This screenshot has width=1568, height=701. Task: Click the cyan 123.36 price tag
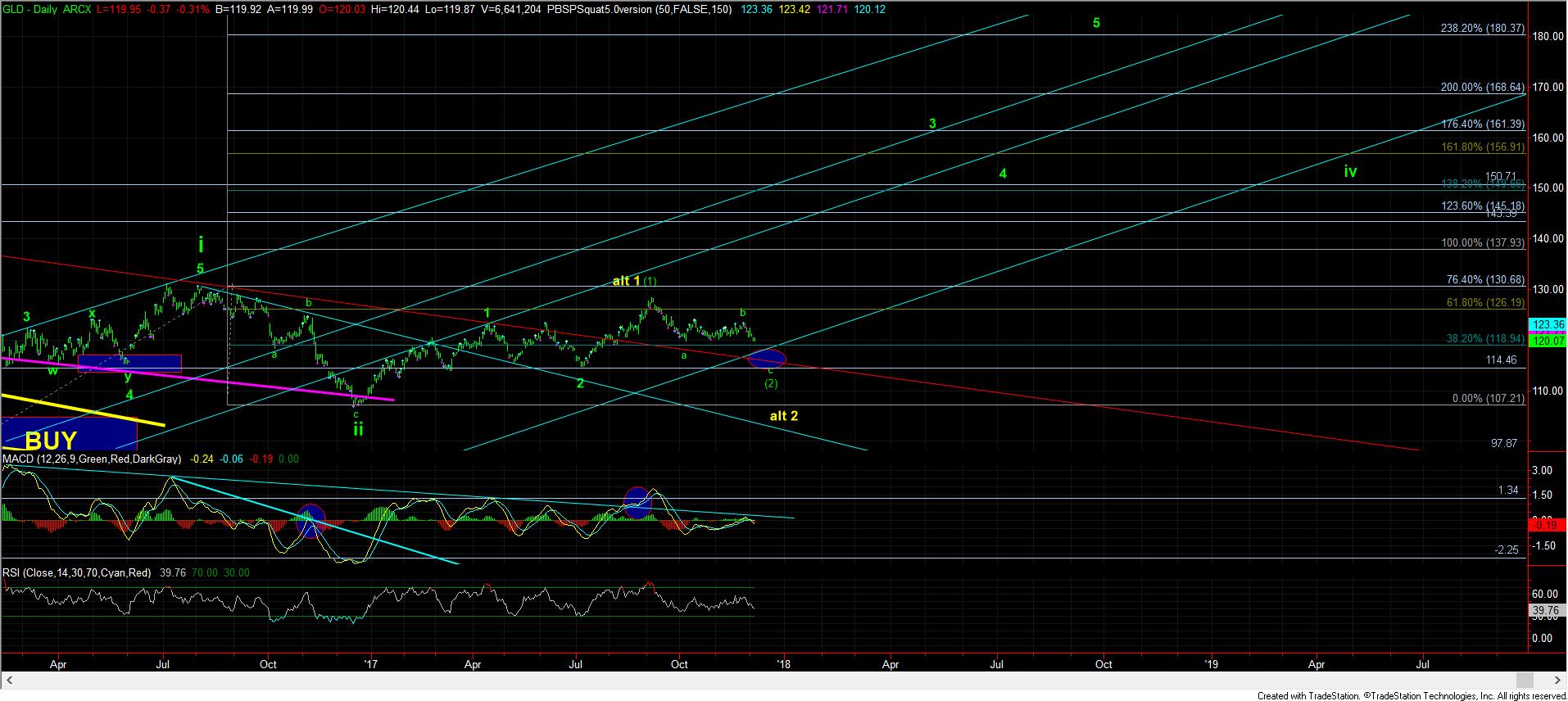(x=1548, y=325)
